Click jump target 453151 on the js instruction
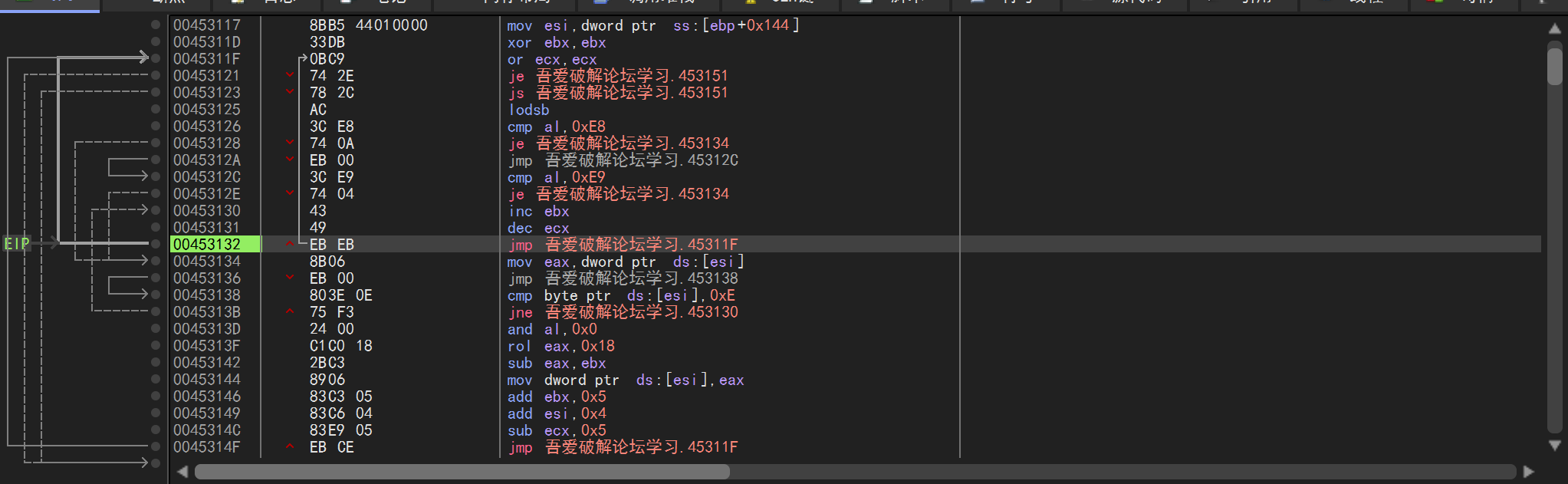1568x484 pixels. (703, 93)
